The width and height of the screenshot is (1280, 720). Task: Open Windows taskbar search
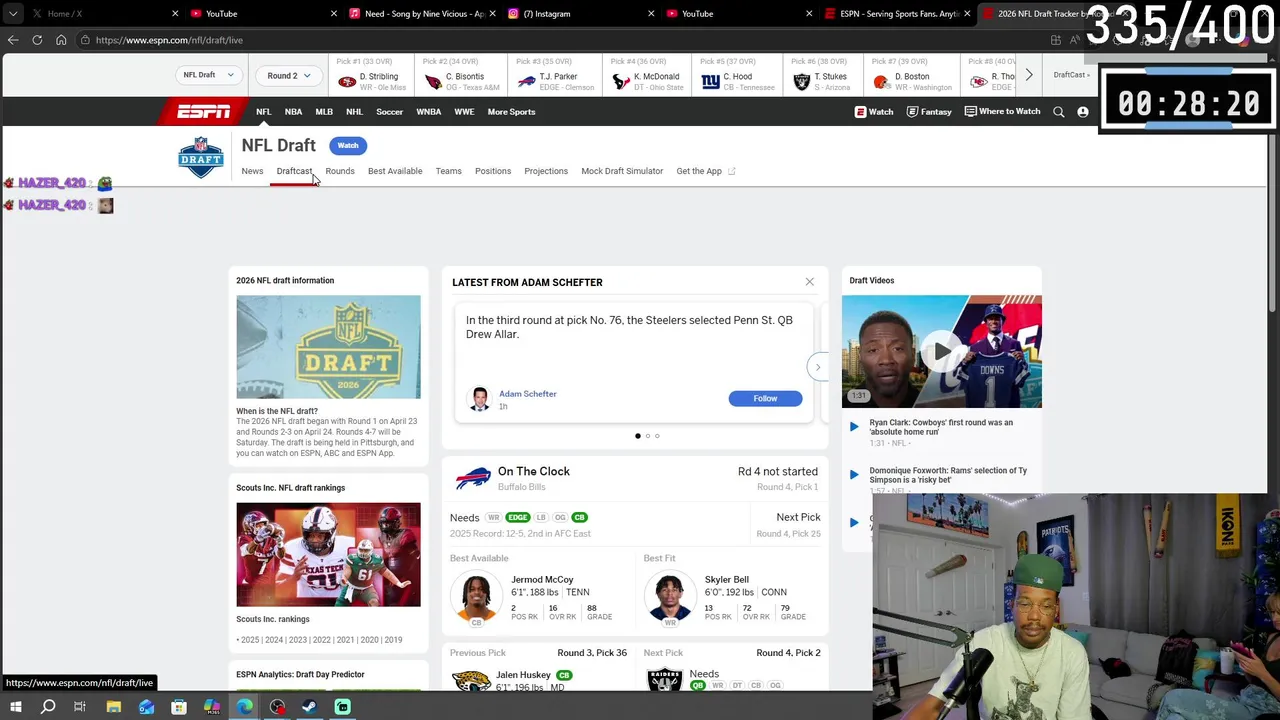click(x=48, y=707)
